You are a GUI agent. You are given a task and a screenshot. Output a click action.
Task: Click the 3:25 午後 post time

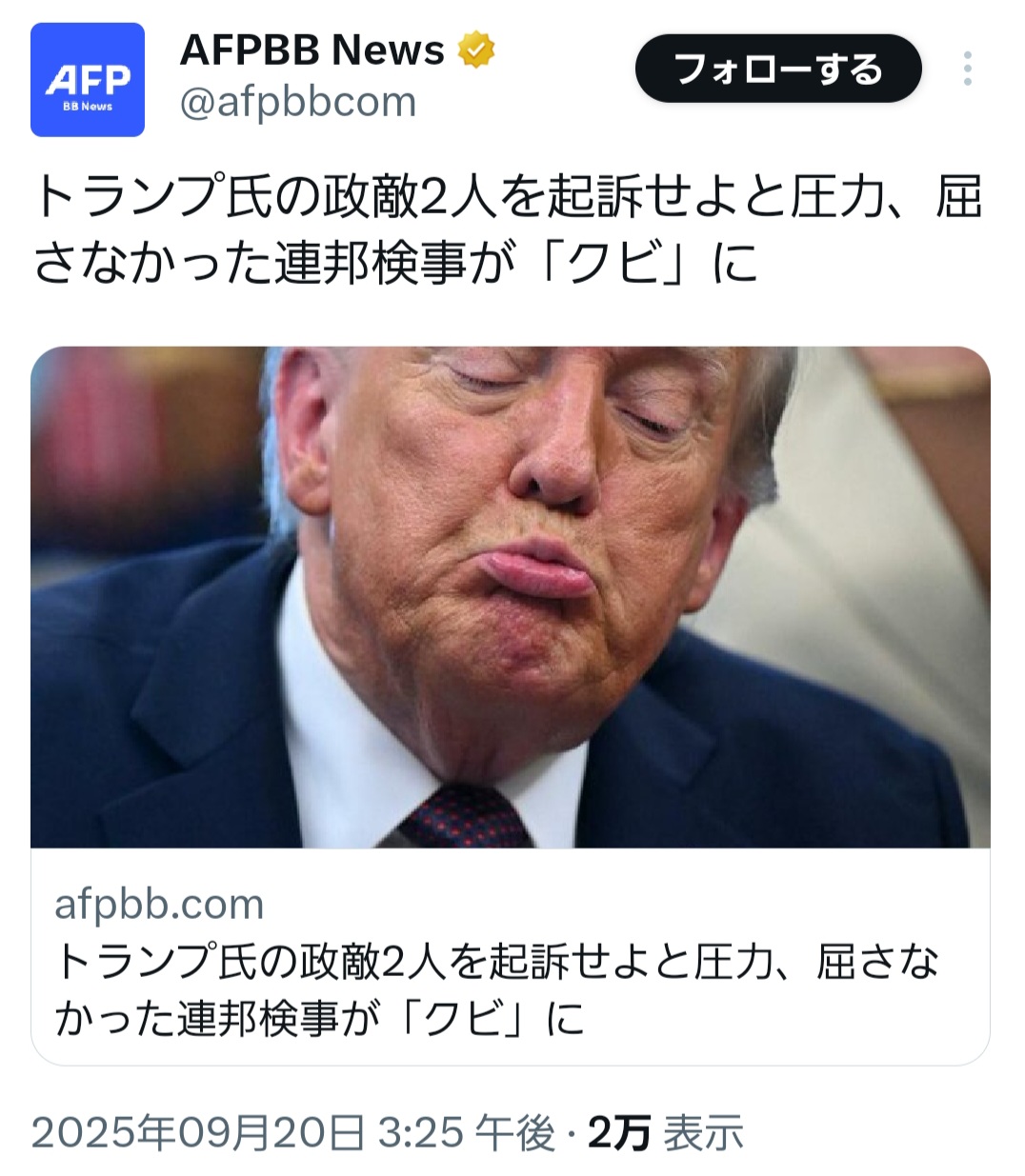point(467,1133)
